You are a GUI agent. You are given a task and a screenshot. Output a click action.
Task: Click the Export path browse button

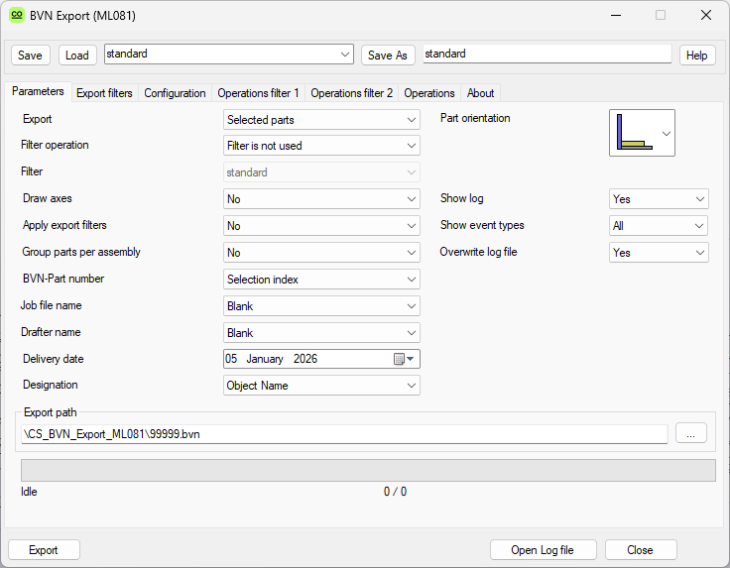[x=691, y=433]
